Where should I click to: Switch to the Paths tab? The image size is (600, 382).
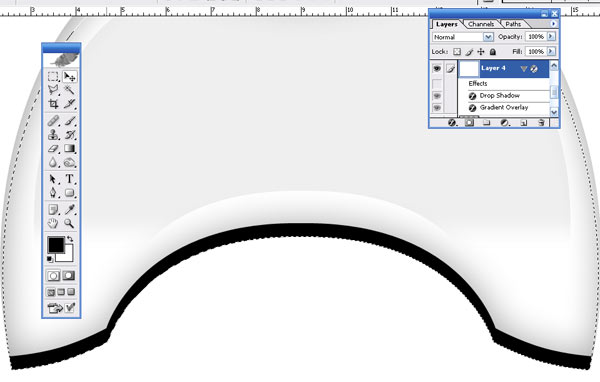tap(513, 24)
